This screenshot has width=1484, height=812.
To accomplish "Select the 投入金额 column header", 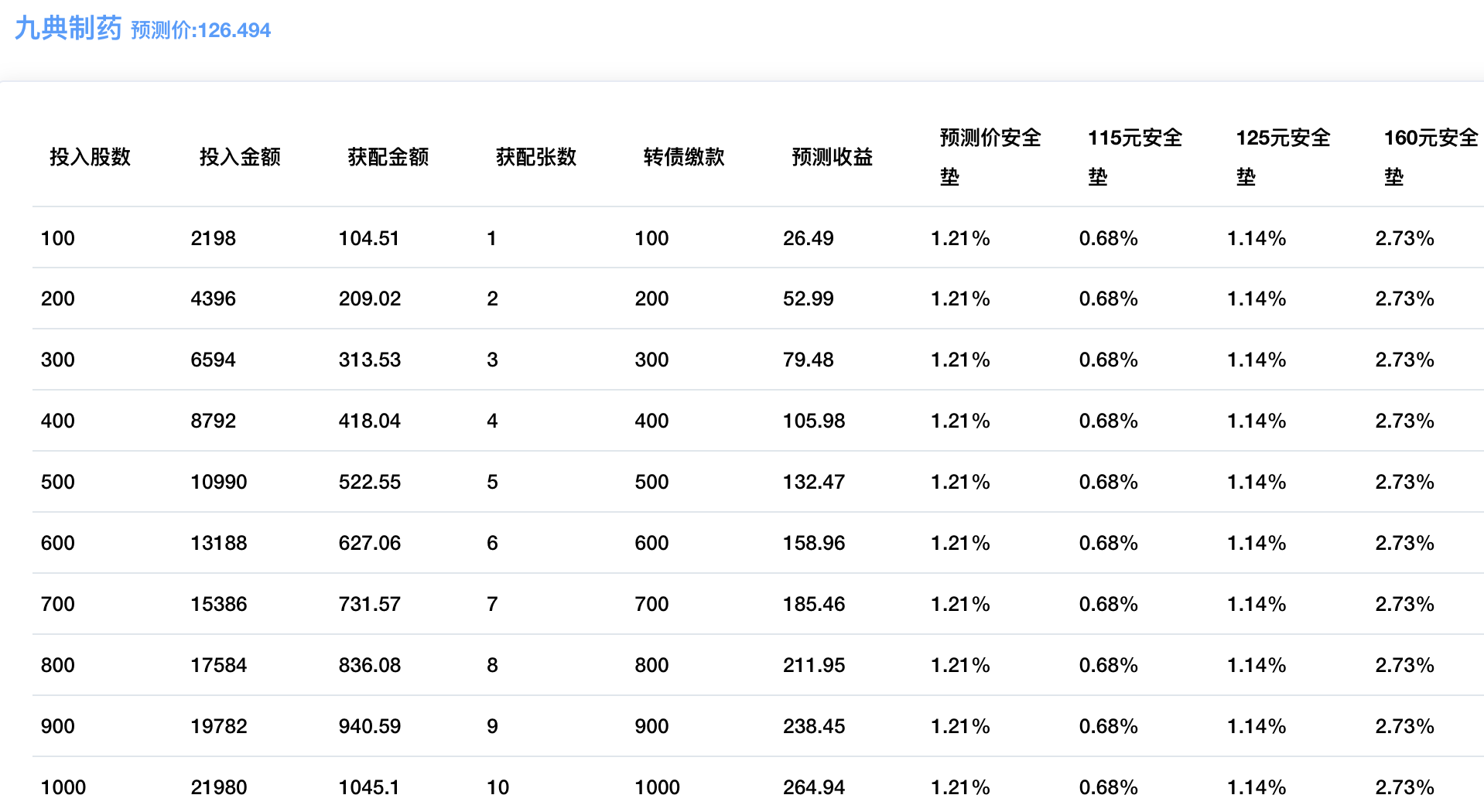I will (240, 157).
